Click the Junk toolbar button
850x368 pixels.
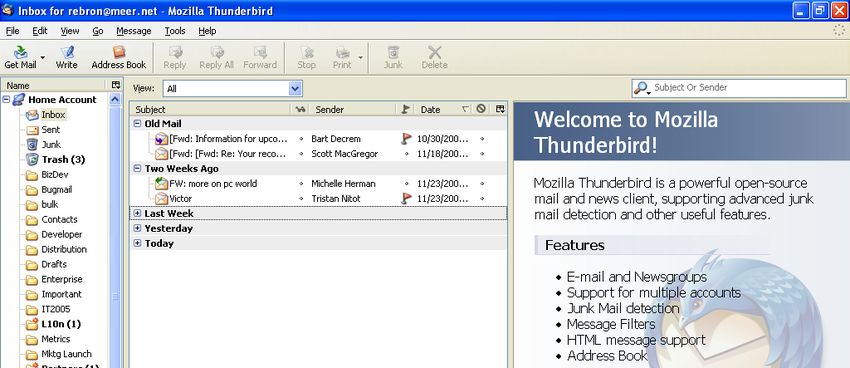[393, 57]
